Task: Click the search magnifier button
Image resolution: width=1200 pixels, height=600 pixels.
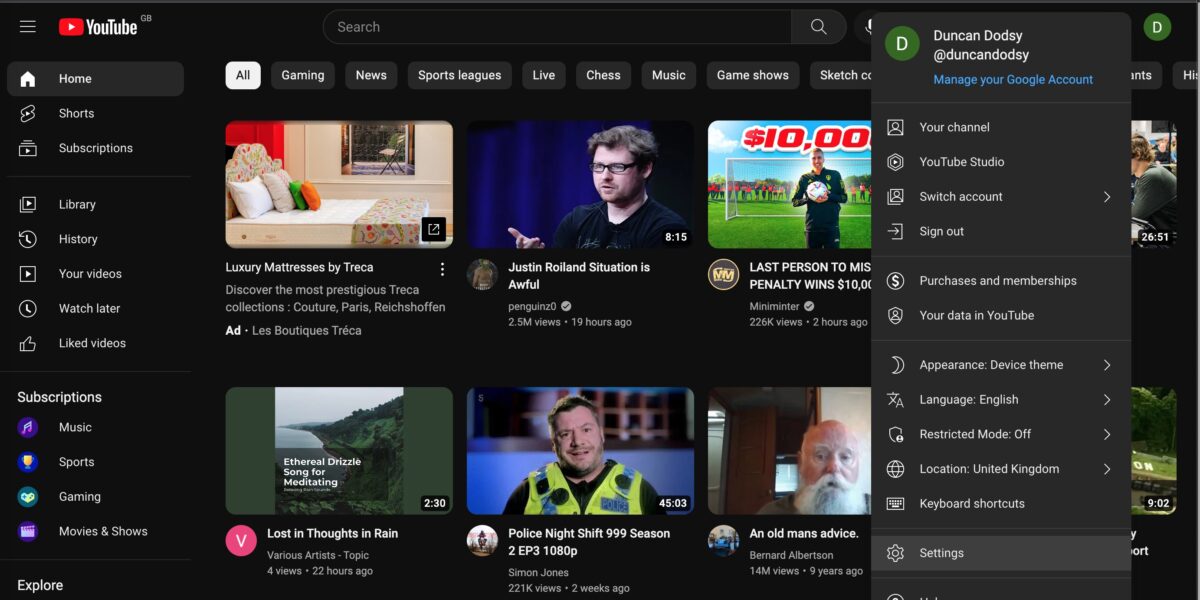Action: pyautogui.click(x=819, y=27)
